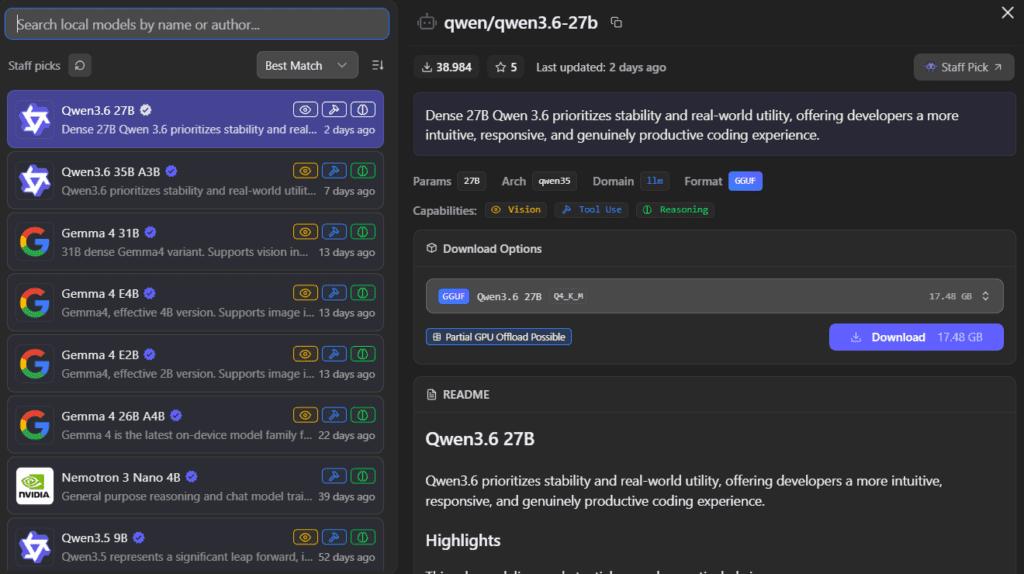Viewport: 1024px width, 574px height.
Task: Focus the Search local models field
Action: click(197, 24)
